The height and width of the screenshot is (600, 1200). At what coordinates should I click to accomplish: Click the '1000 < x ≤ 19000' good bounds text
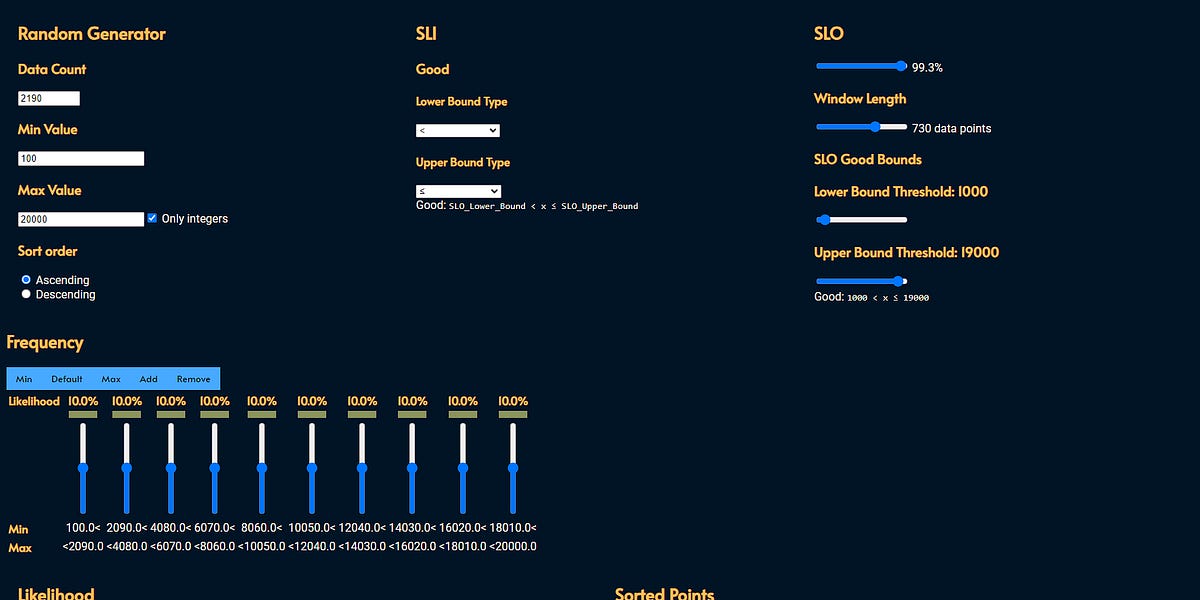point(888,298)
